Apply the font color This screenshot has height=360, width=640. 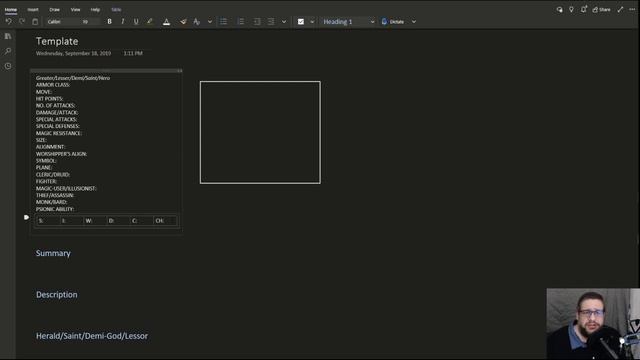166,22
